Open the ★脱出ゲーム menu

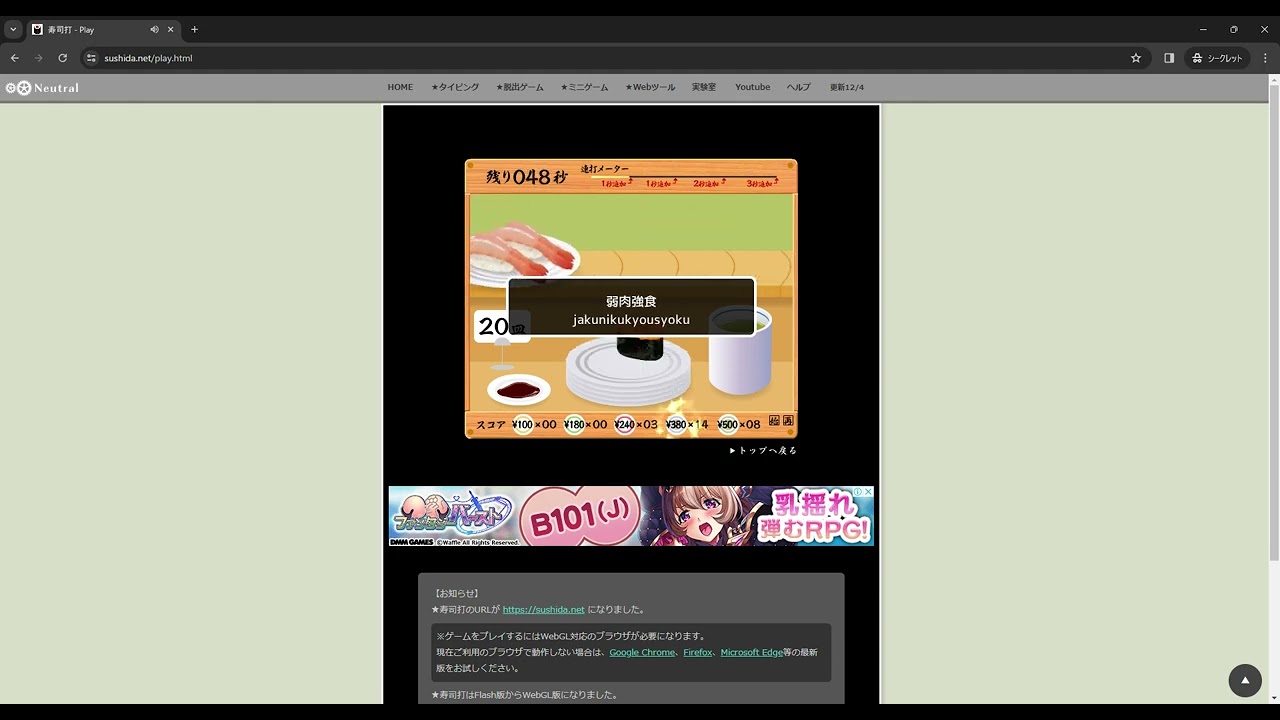point(520,87)
